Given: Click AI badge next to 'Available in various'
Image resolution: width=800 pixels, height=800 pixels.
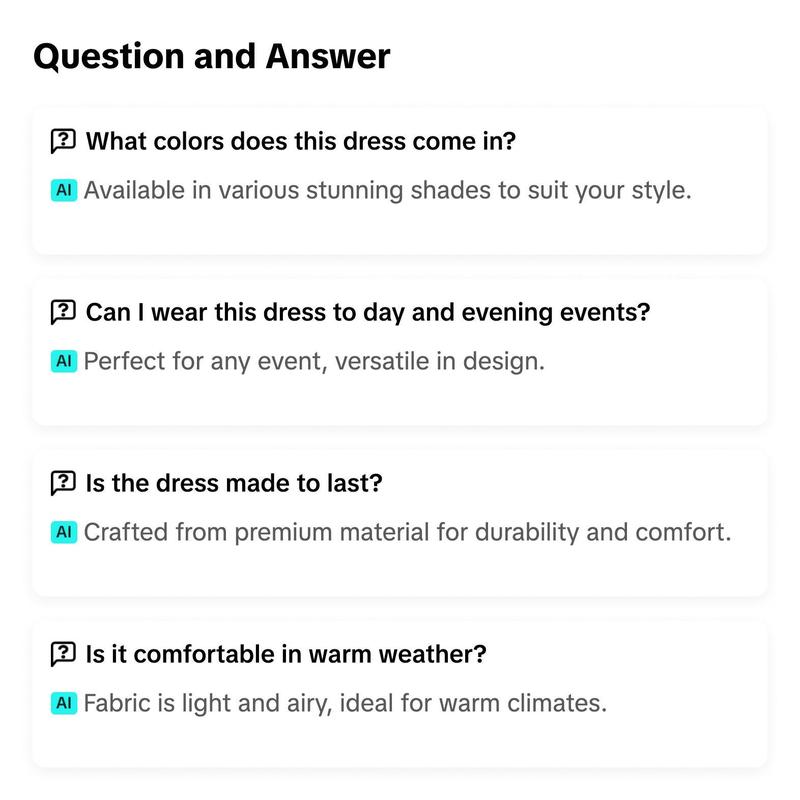Looking at the screenshot, I should point(64,190).
